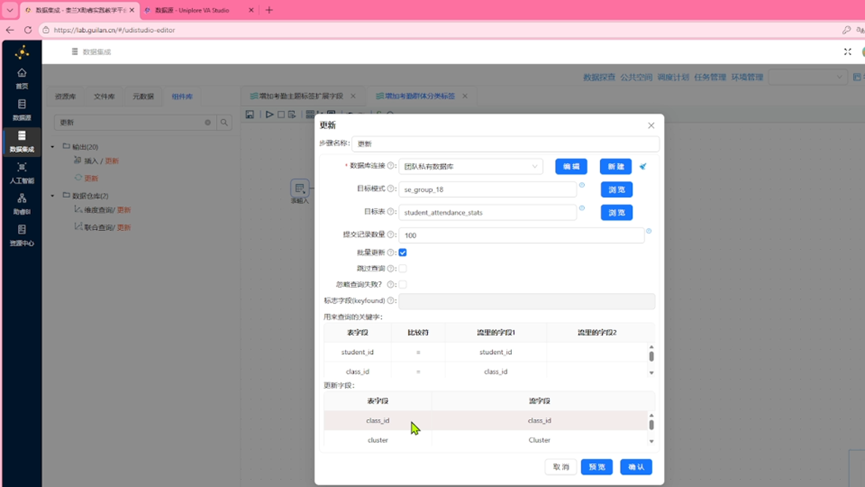Open 人工智能 AI module in sidebar

[x=22, y=173]
